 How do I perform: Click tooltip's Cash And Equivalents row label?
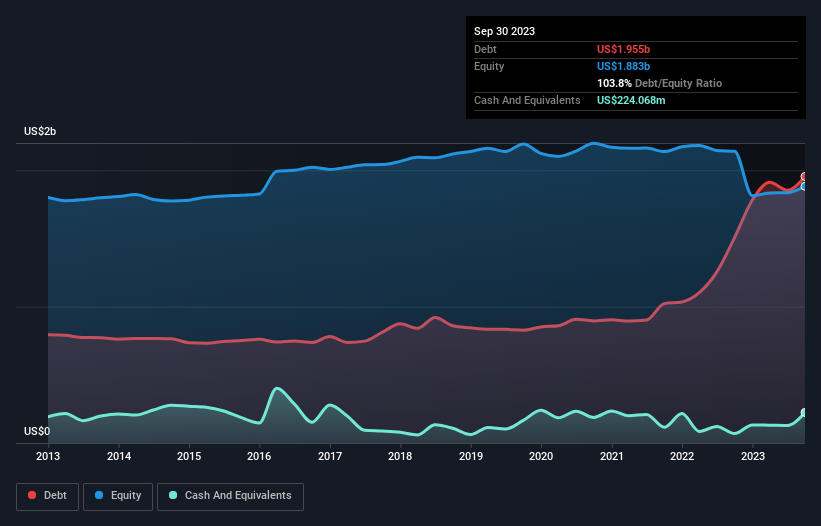[x=527, y=100]
